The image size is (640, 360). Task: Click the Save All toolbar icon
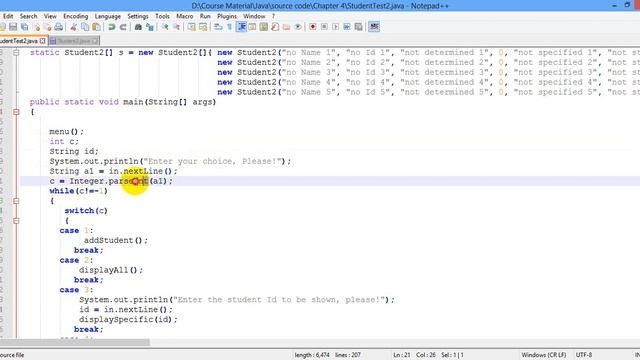click(x=24, y=27)
